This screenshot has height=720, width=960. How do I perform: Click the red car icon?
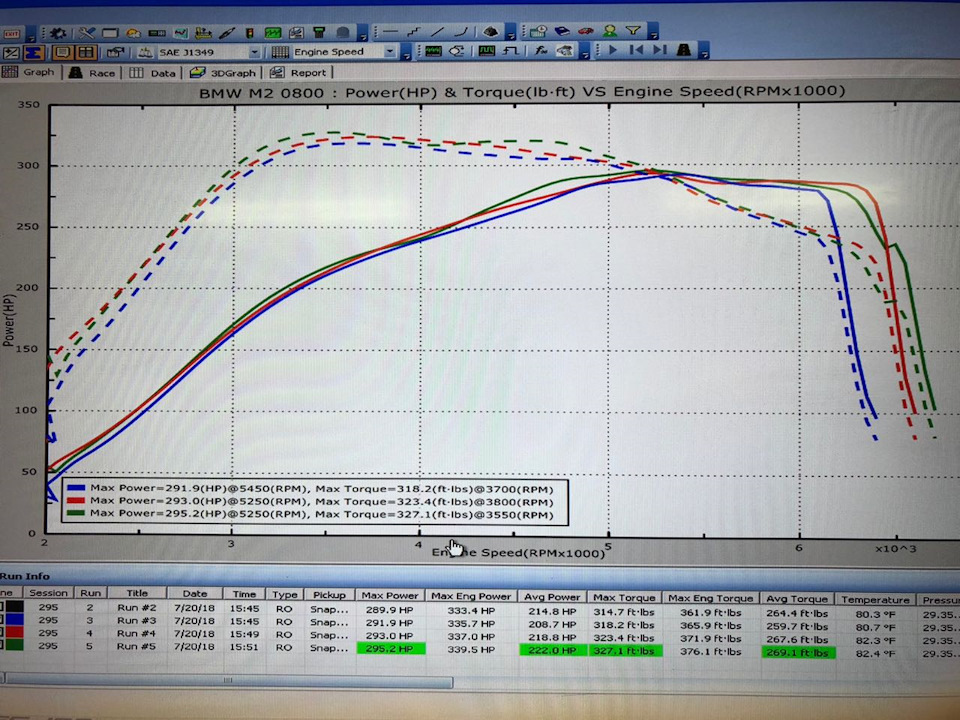coord(586,31)
